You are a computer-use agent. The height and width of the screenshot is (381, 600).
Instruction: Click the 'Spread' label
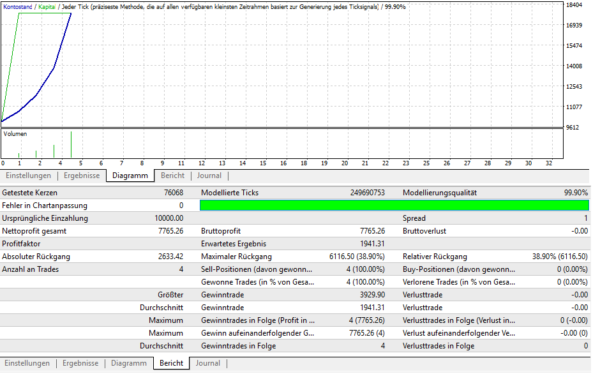pos(414,218)
